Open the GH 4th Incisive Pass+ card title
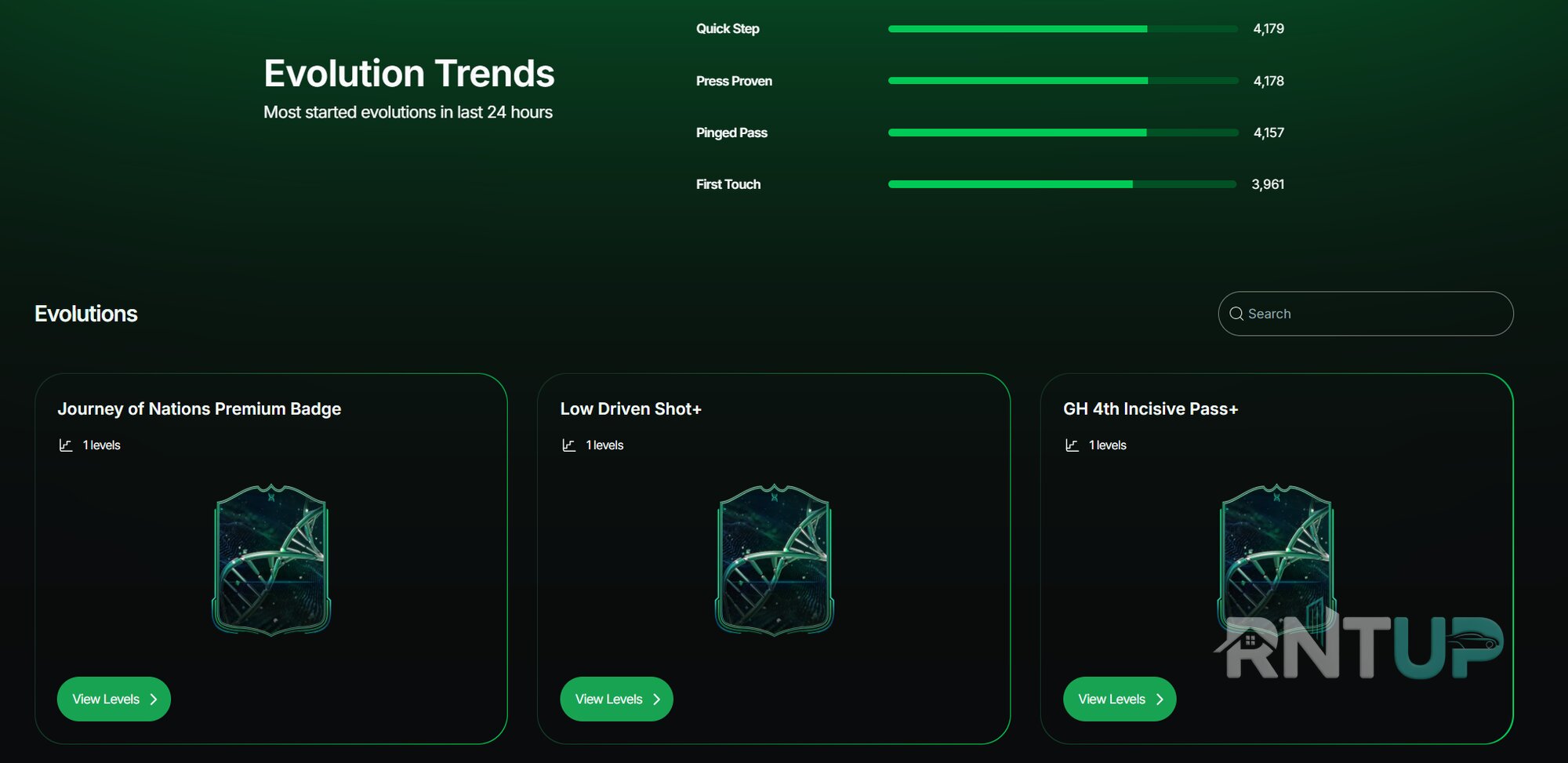The height and width of the screenshot is (763, 1568). [x=1151, y=409]
